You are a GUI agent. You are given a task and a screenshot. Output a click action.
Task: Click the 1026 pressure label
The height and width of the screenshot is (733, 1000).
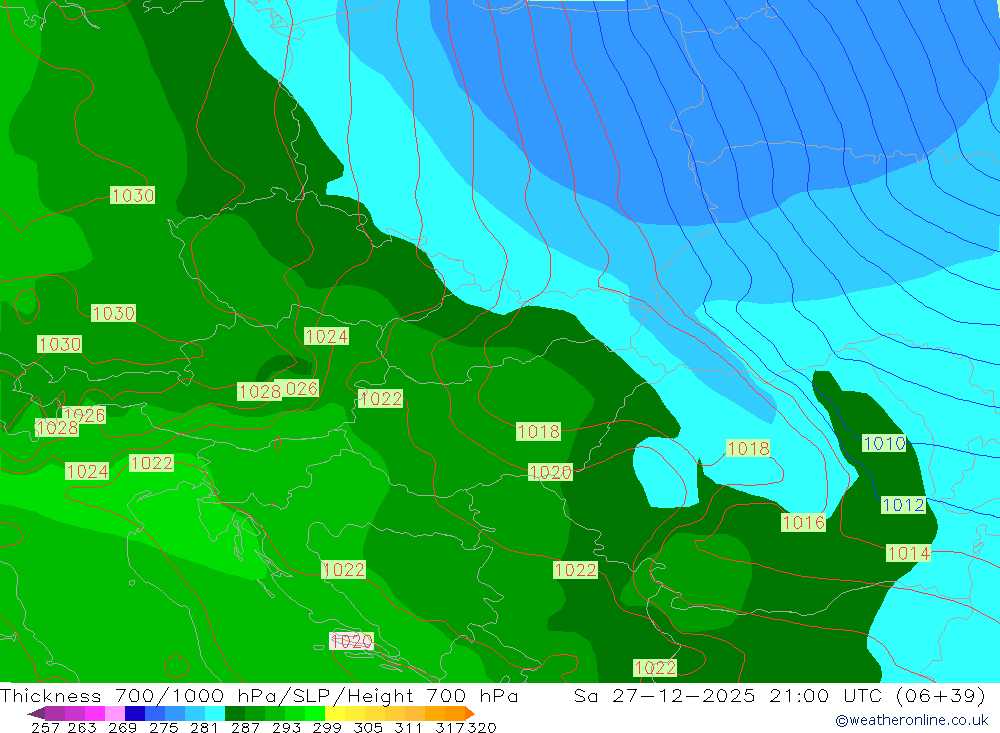tap(86, 415)
